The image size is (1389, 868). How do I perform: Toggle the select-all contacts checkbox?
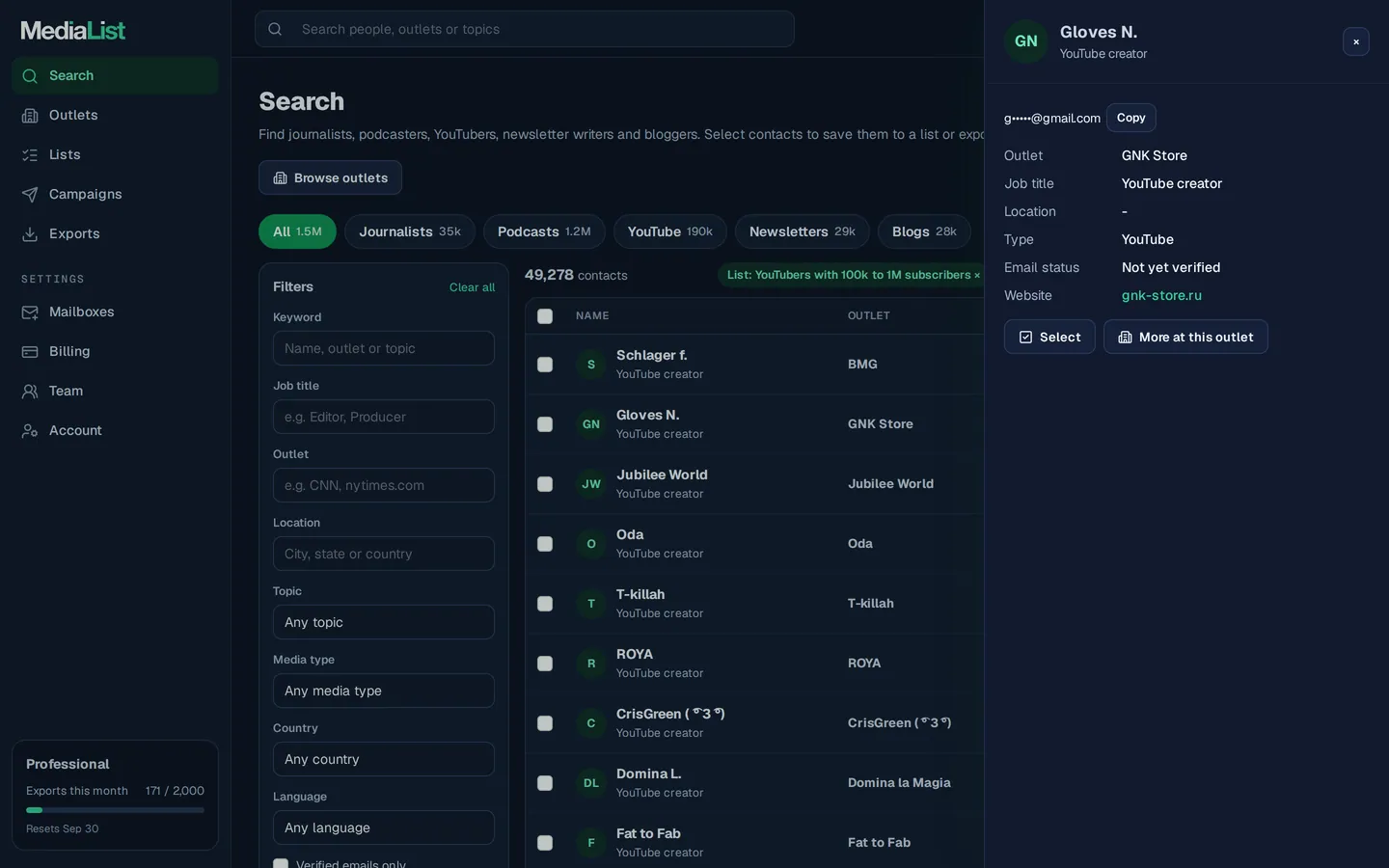(x=545, y=316)
